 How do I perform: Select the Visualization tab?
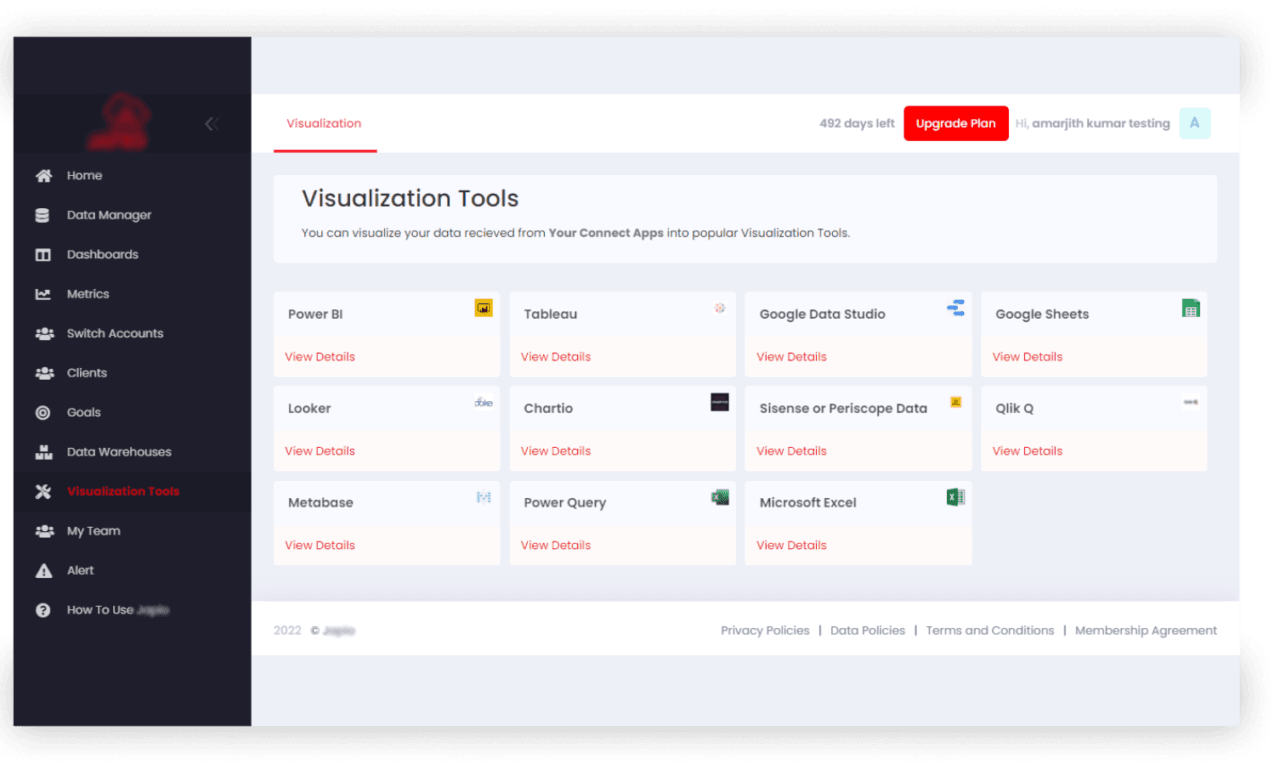[324, 124]
